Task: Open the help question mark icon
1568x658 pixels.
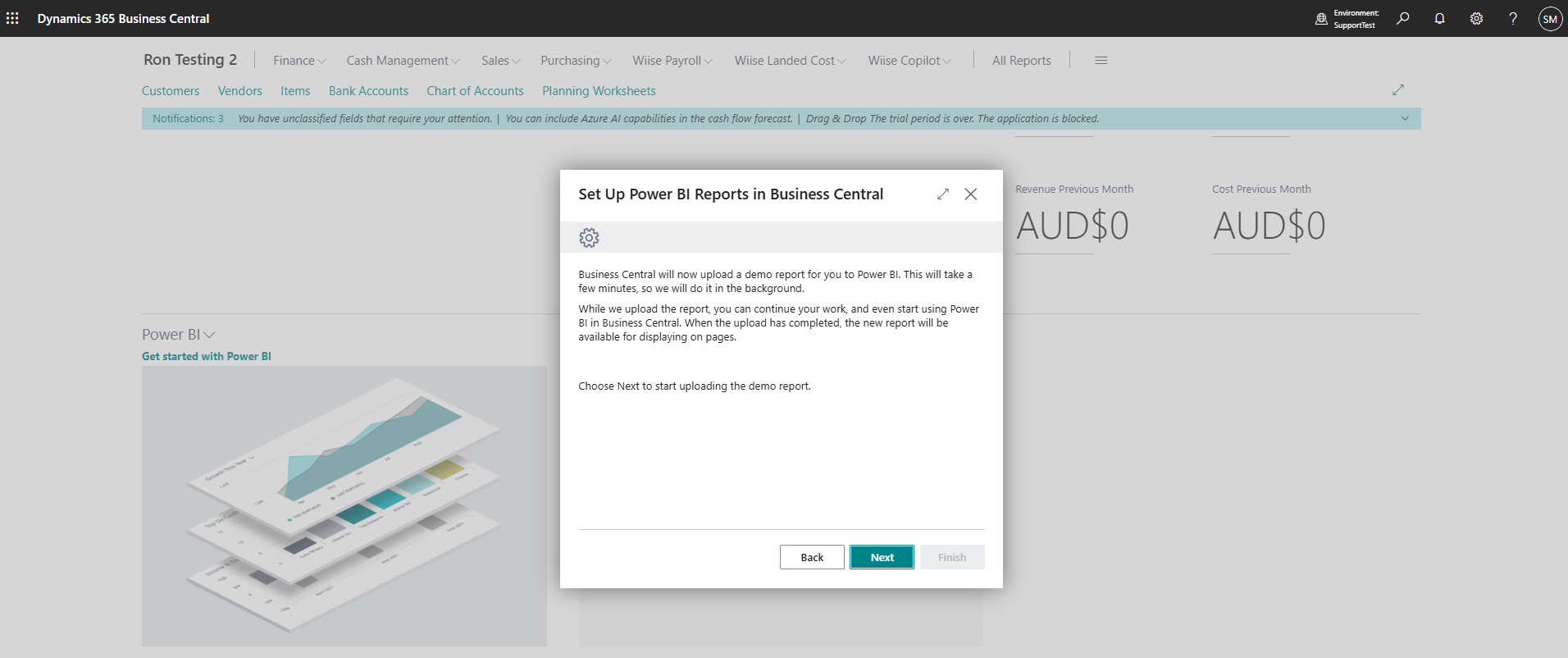Action: click(x=1513, y=18)
